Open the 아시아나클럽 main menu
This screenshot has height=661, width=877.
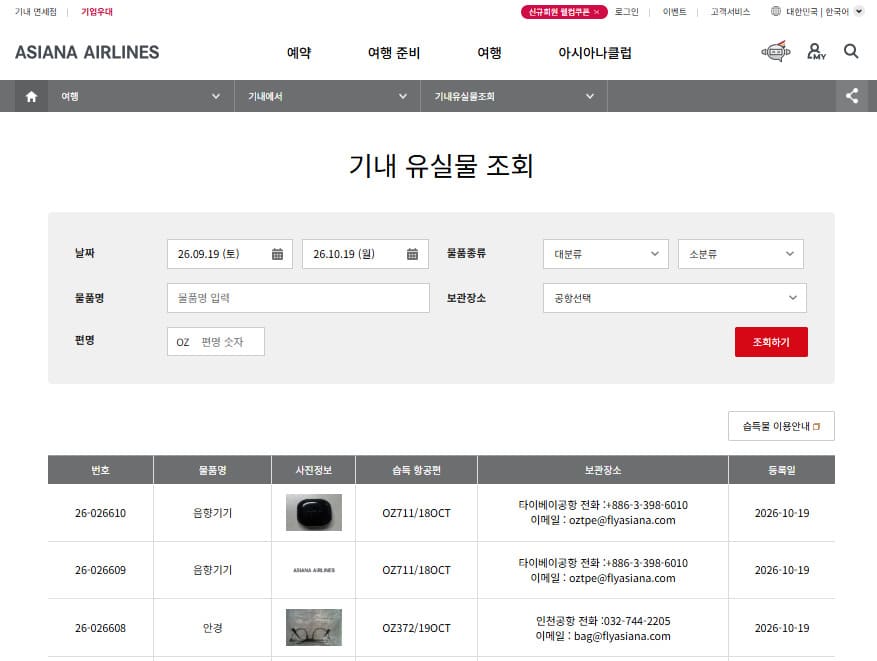pyautogui.click(x=595, y=53)
